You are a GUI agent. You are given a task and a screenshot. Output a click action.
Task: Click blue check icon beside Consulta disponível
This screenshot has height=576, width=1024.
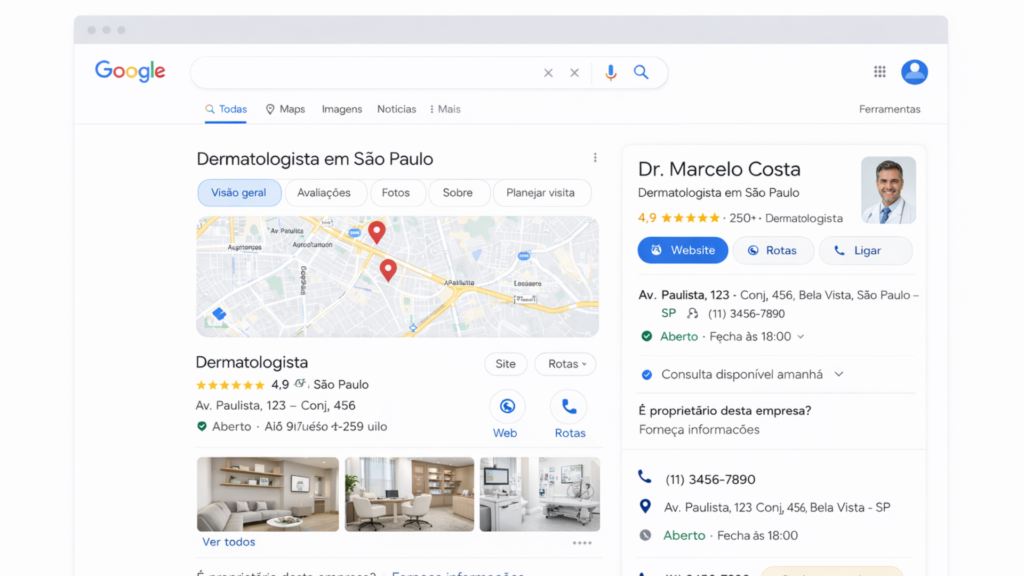pos(647,375)
